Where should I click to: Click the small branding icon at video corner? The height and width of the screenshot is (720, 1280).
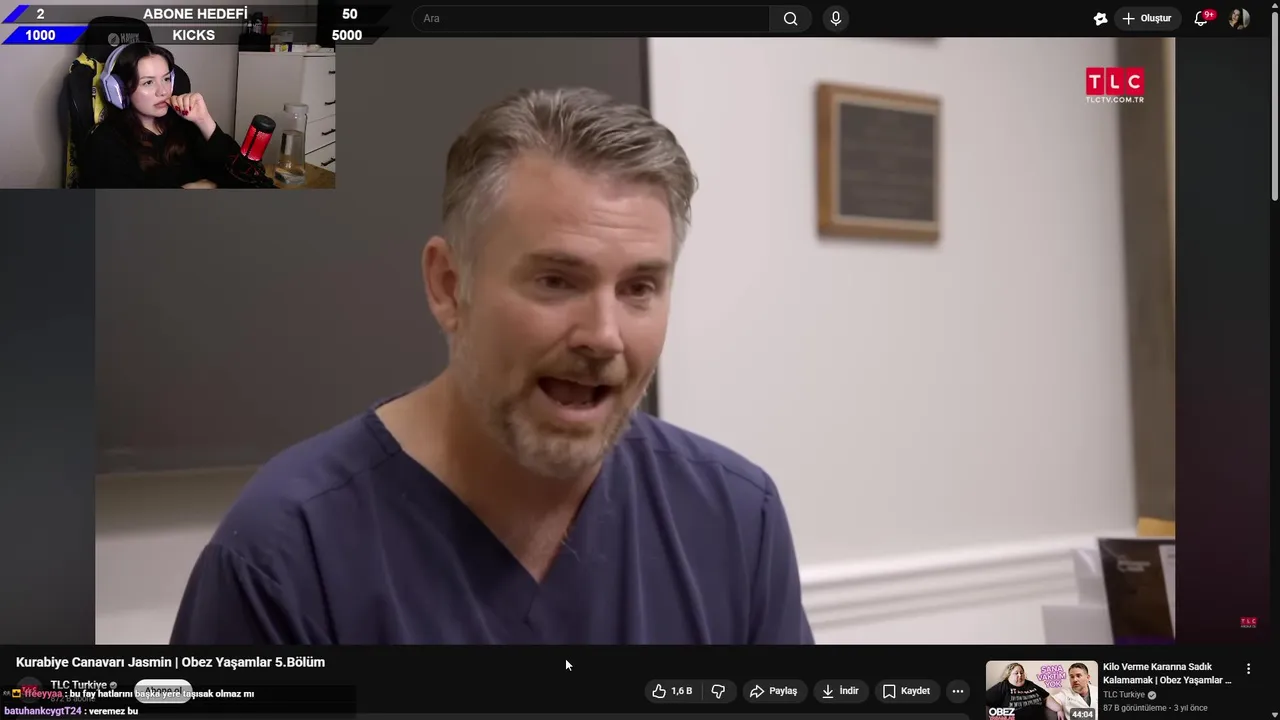point(1248,622)
